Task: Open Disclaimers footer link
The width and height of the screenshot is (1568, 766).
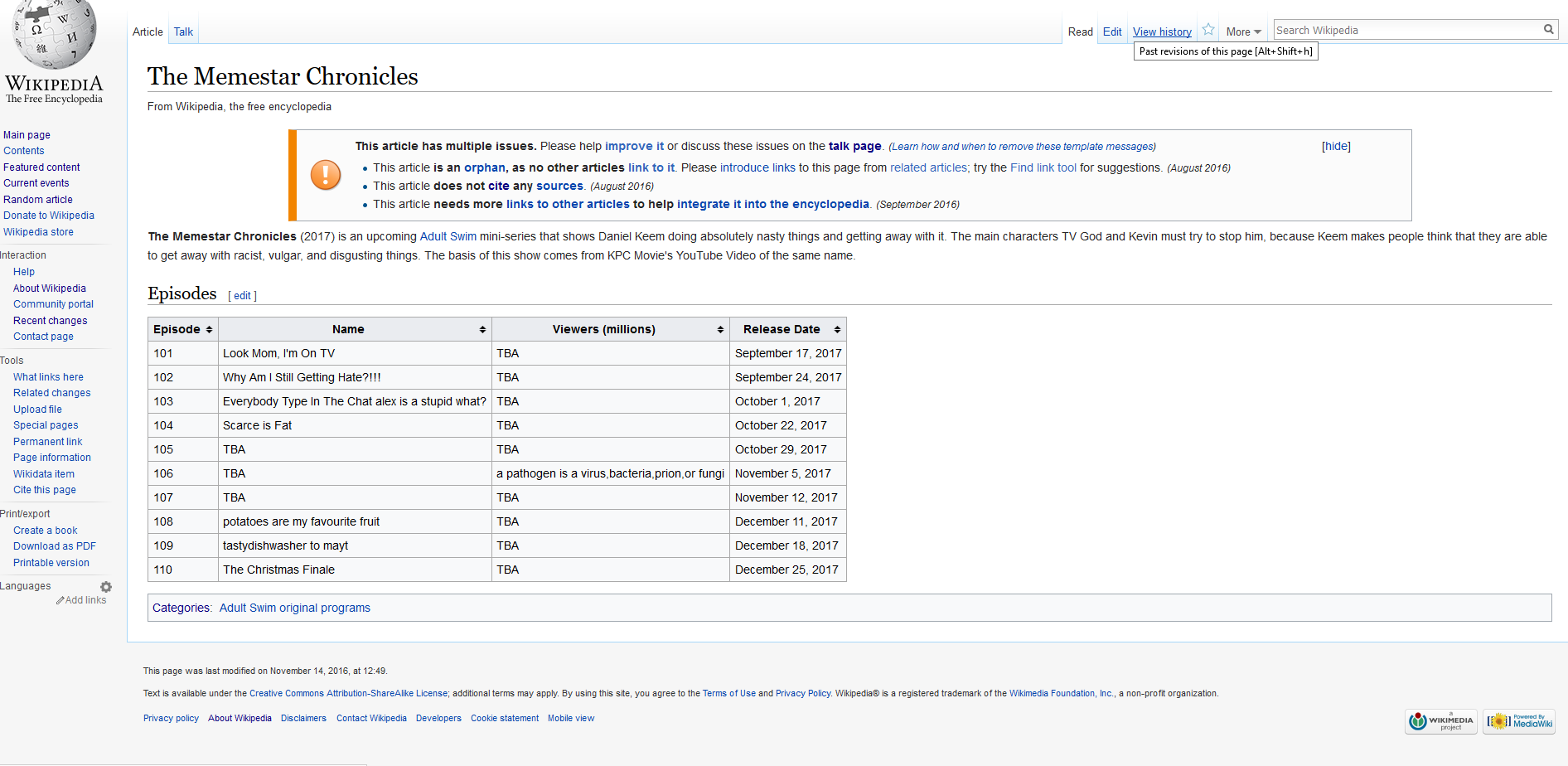Action: point(303,718)
